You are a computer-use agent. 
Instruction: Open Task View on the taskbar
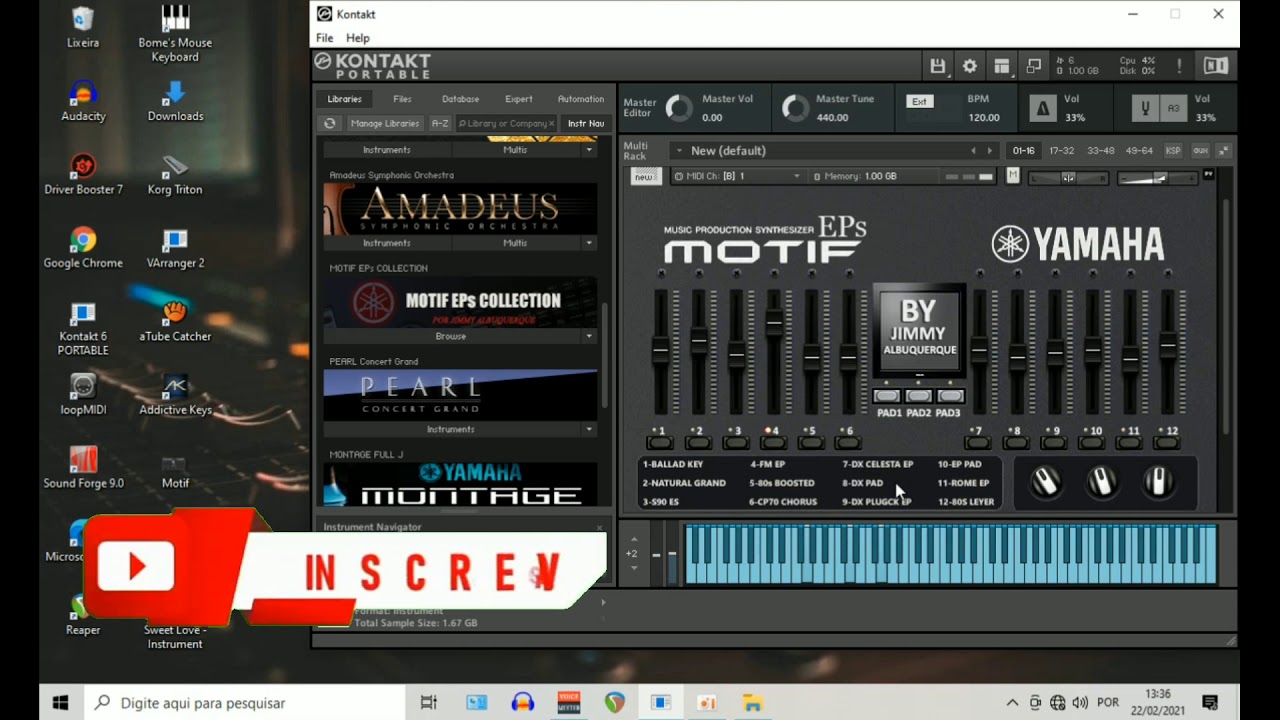(429, 703)
